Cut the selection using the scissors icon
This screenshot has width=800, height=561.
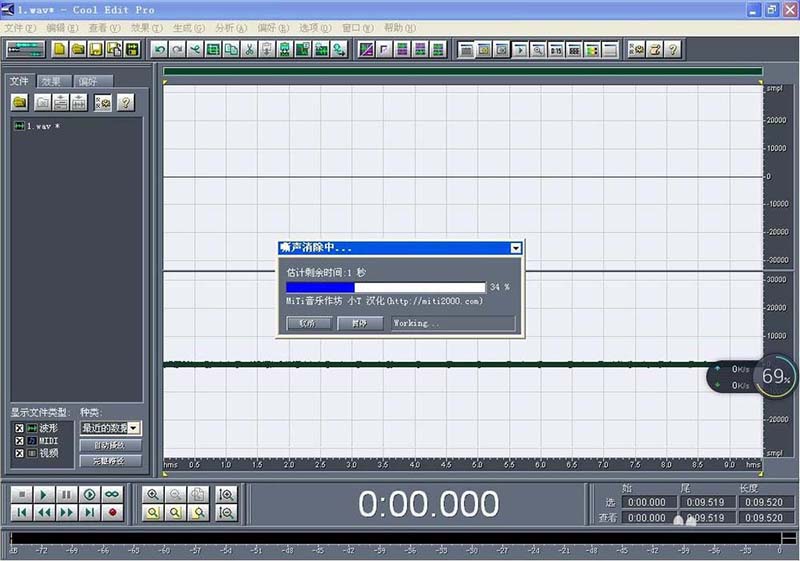[249, 49]
